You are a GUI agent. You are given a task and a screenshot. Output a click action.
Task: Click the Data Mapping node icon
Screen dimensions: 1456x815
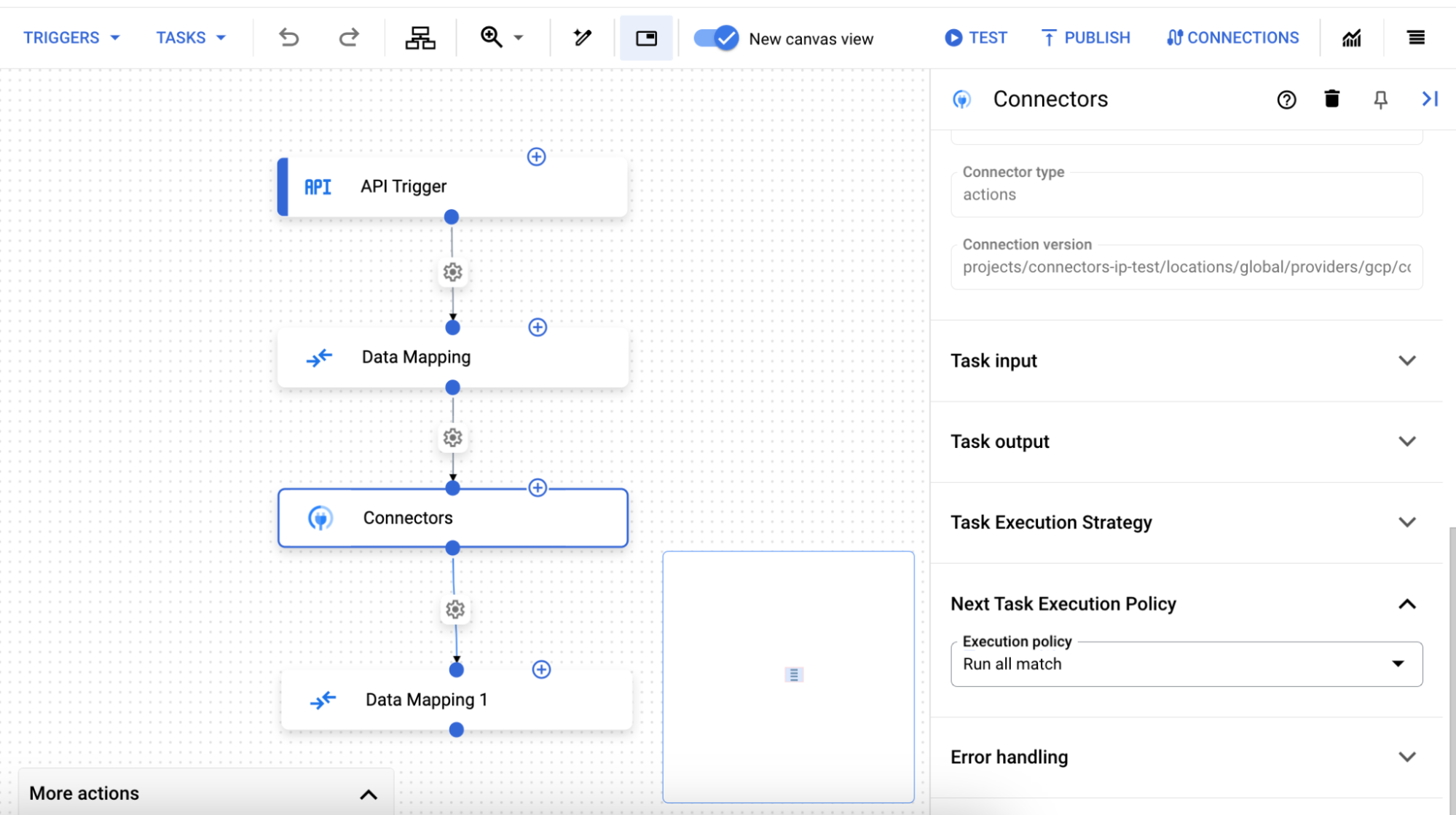(320, 357)
